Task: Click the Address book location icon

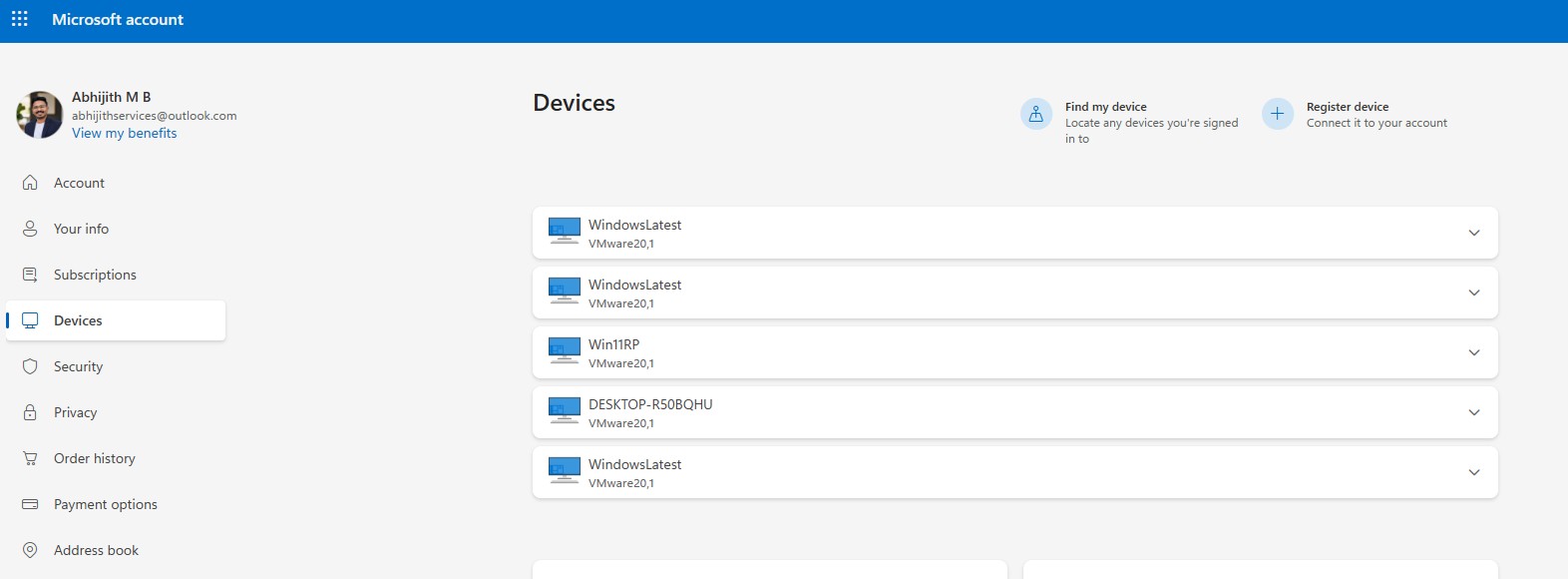Action: coord(30,550)
